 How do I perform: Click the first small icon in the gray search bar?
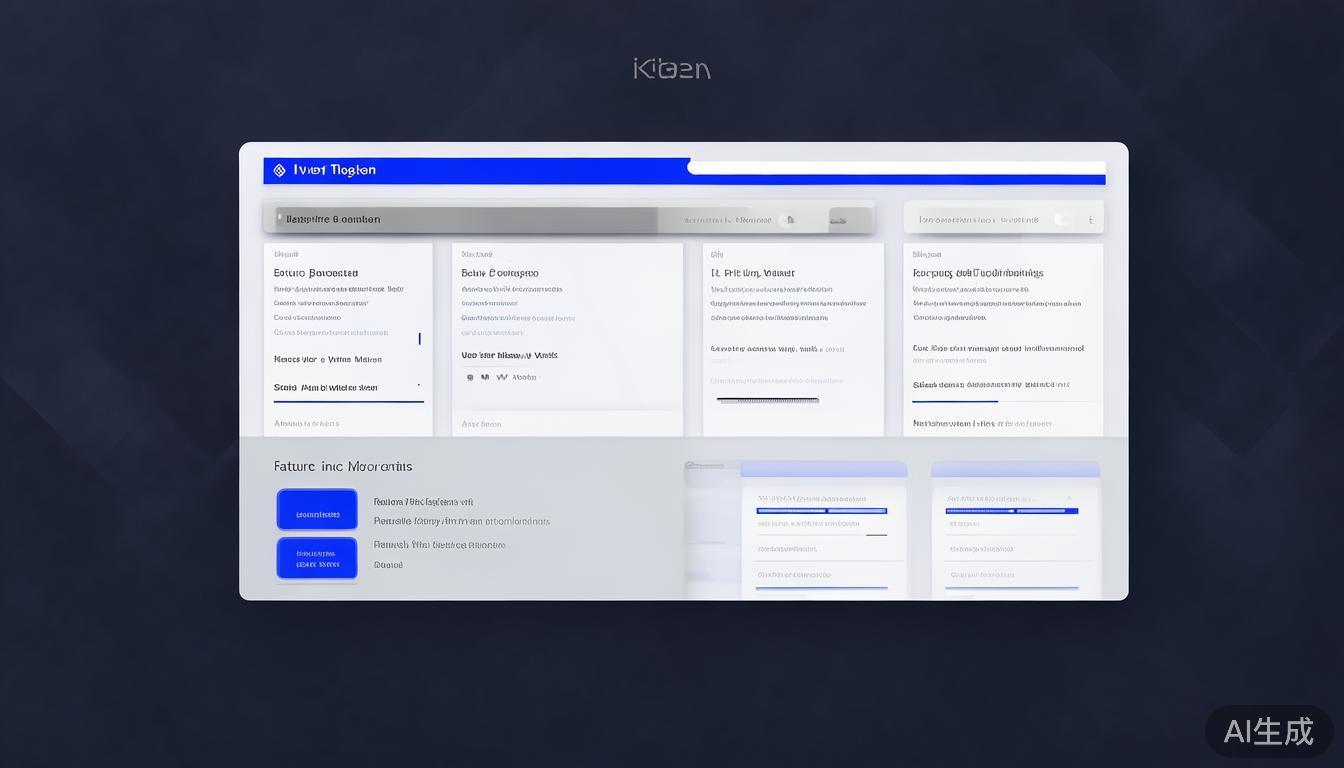789,220
